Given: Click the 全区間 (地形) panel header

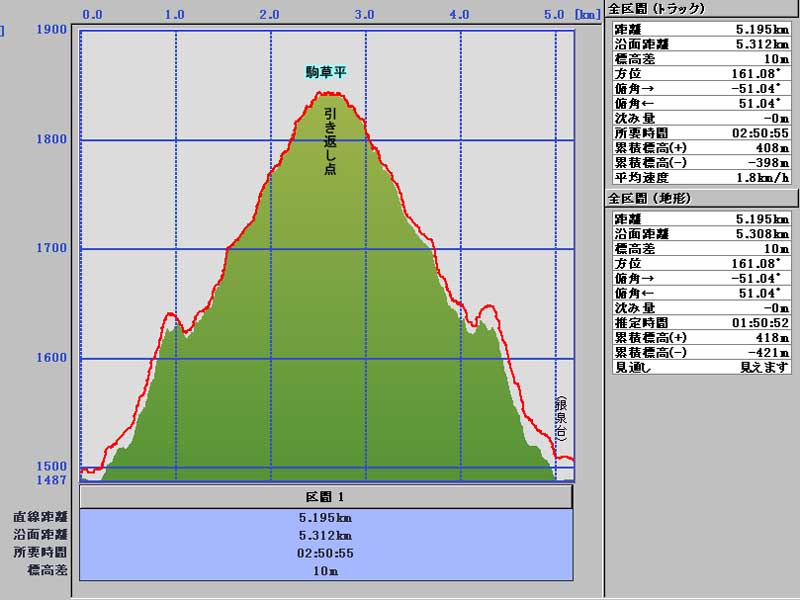Looking at the screenshot, I should pyautogui.click(x=650, y=198).
